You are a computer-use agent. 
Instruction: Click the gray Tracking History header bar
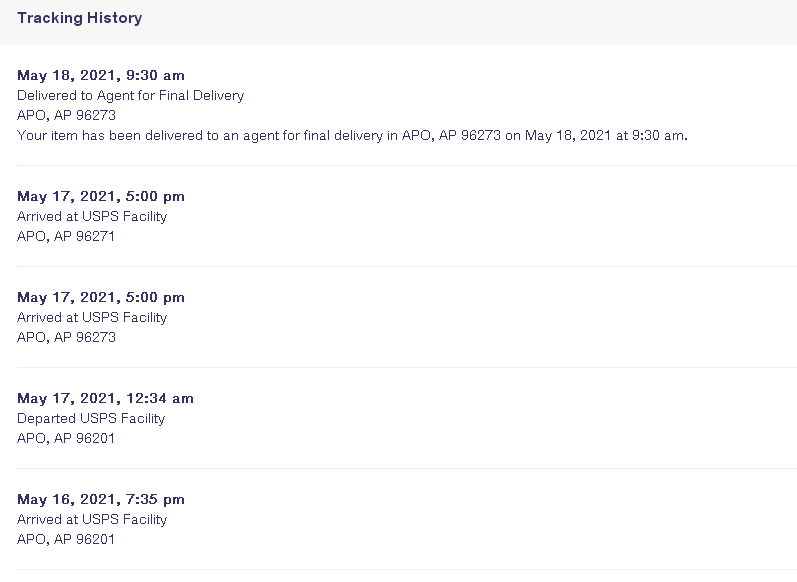[x=398, y=22]
